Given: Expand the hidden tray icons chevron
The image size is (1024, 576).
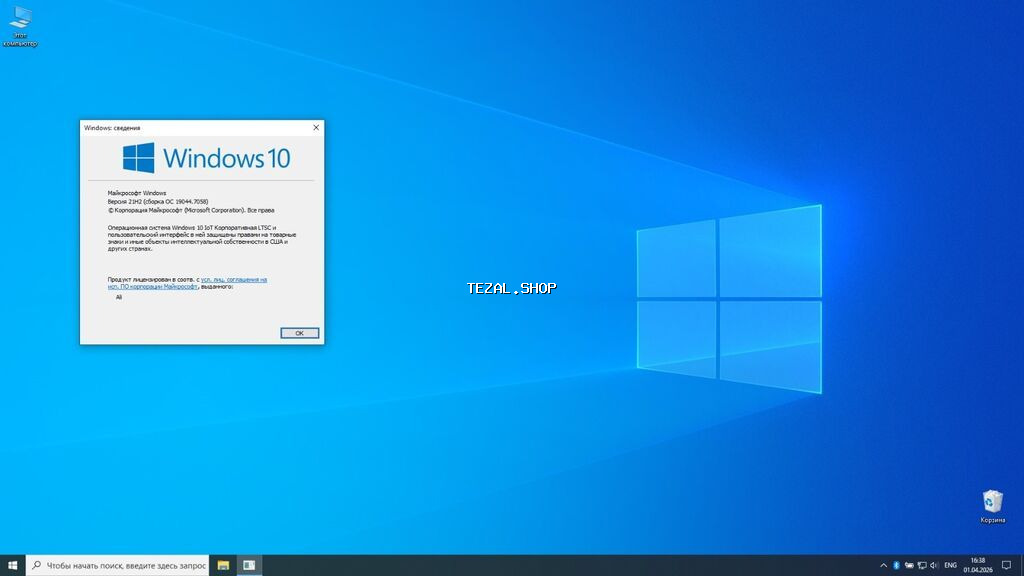Looking at the screenshot, I should (883, 565).
